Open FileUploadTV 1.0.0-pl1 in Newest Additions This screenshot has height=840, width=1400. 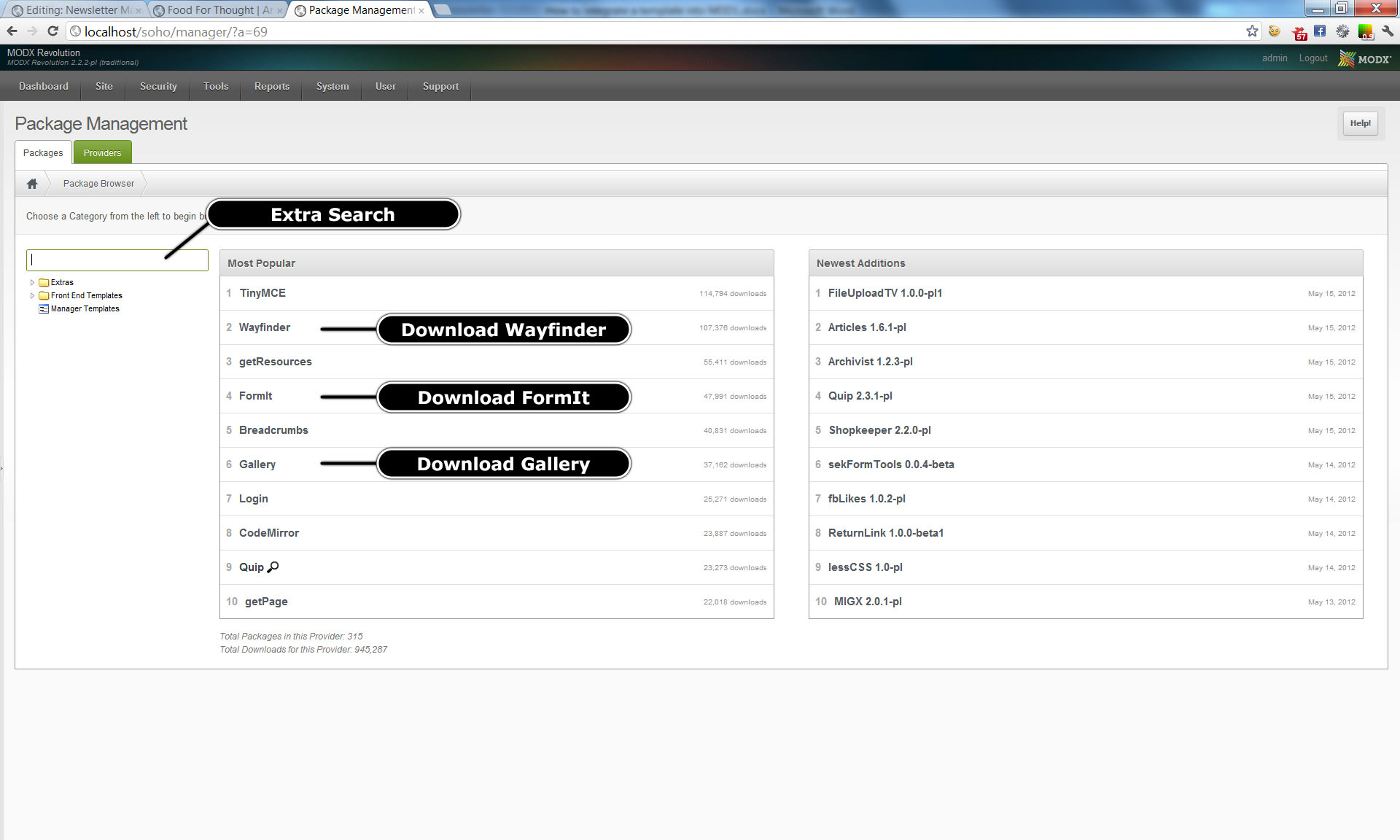(885, 293)
